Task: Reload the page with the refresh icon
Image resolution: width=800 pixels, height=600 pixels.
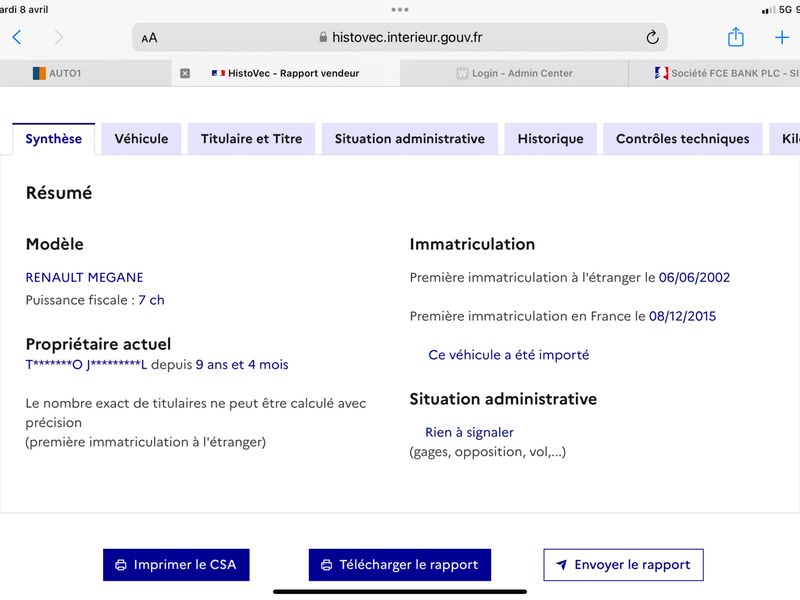Action: coord(652,37)
